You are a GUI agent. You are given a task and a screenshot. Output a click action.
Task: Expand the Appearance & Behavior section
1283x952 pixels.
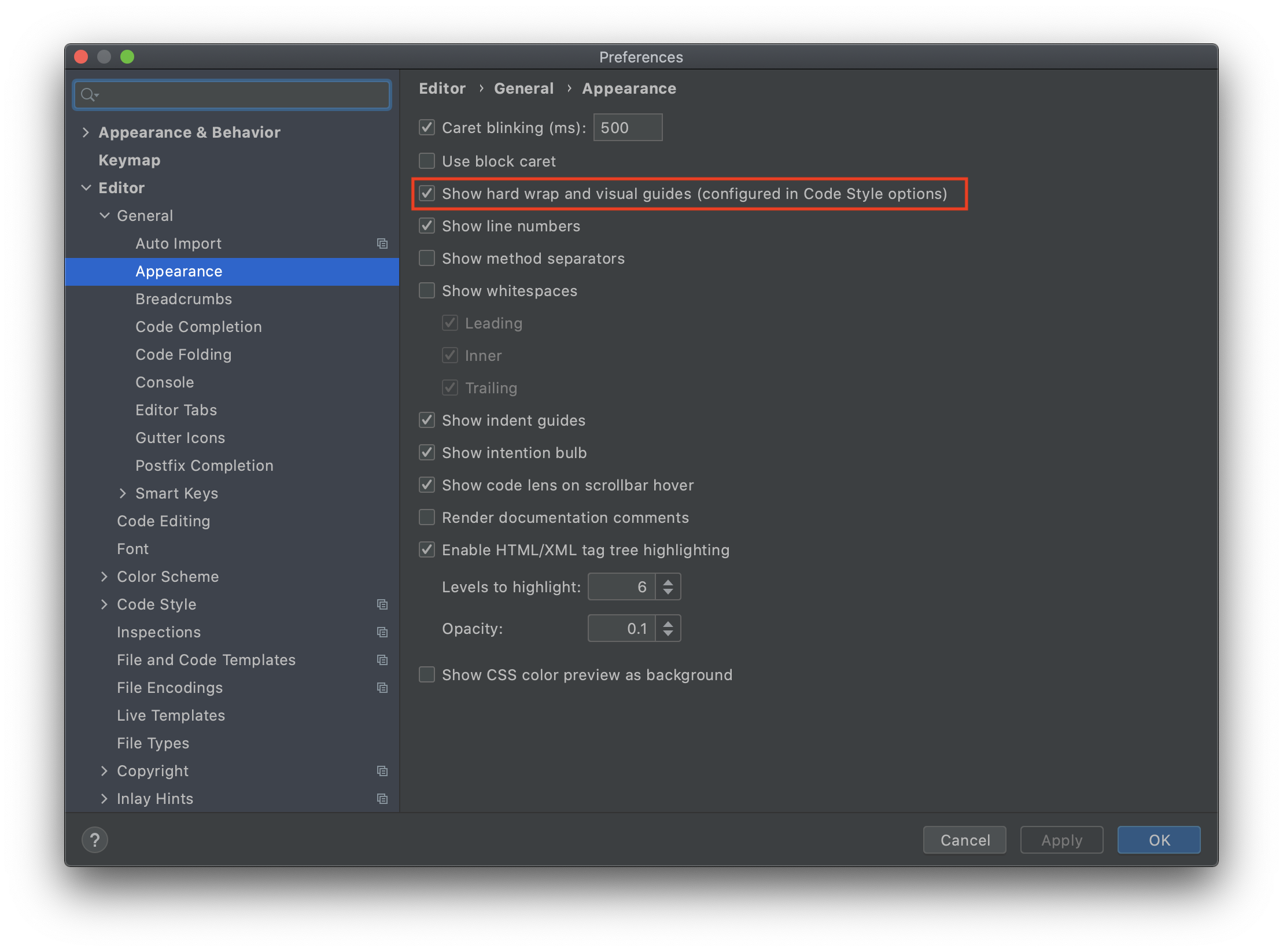click(x=86, y=132)
